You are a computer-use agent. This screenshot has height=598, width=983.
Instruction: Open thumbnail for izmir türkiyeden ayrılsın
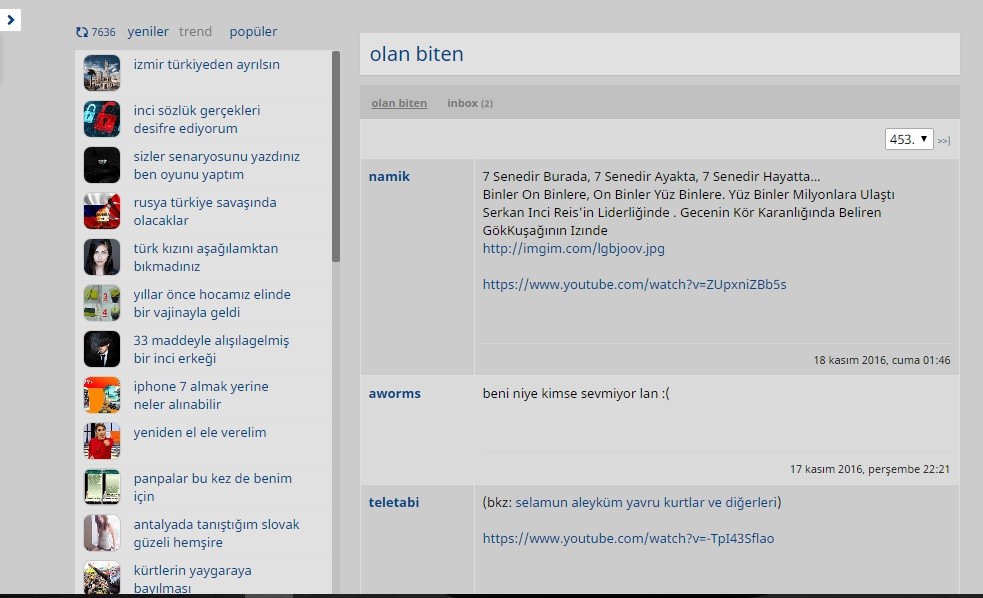(102, 73)
